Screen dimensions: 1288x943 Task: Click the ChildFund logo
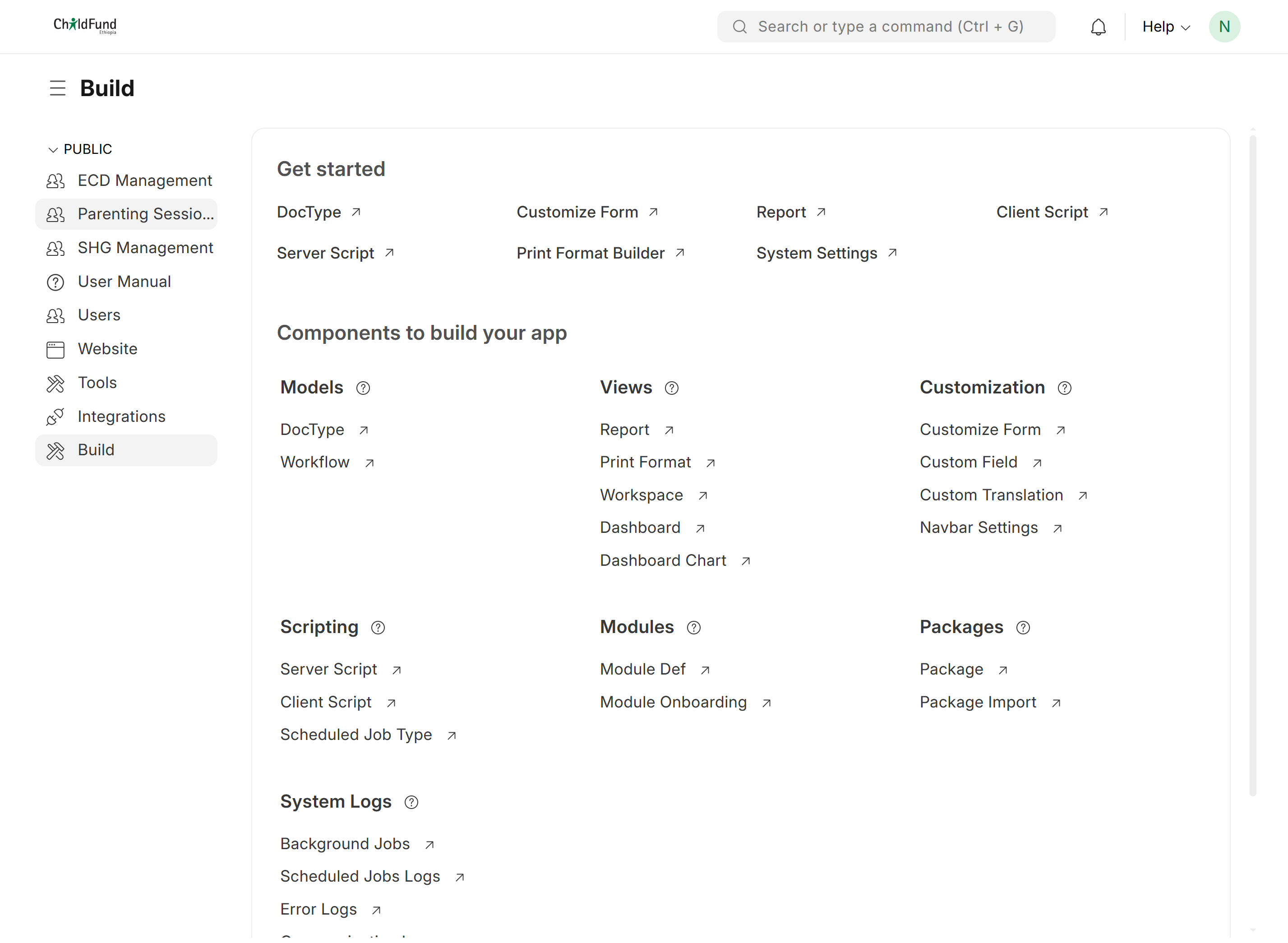(x=85, y=26)
